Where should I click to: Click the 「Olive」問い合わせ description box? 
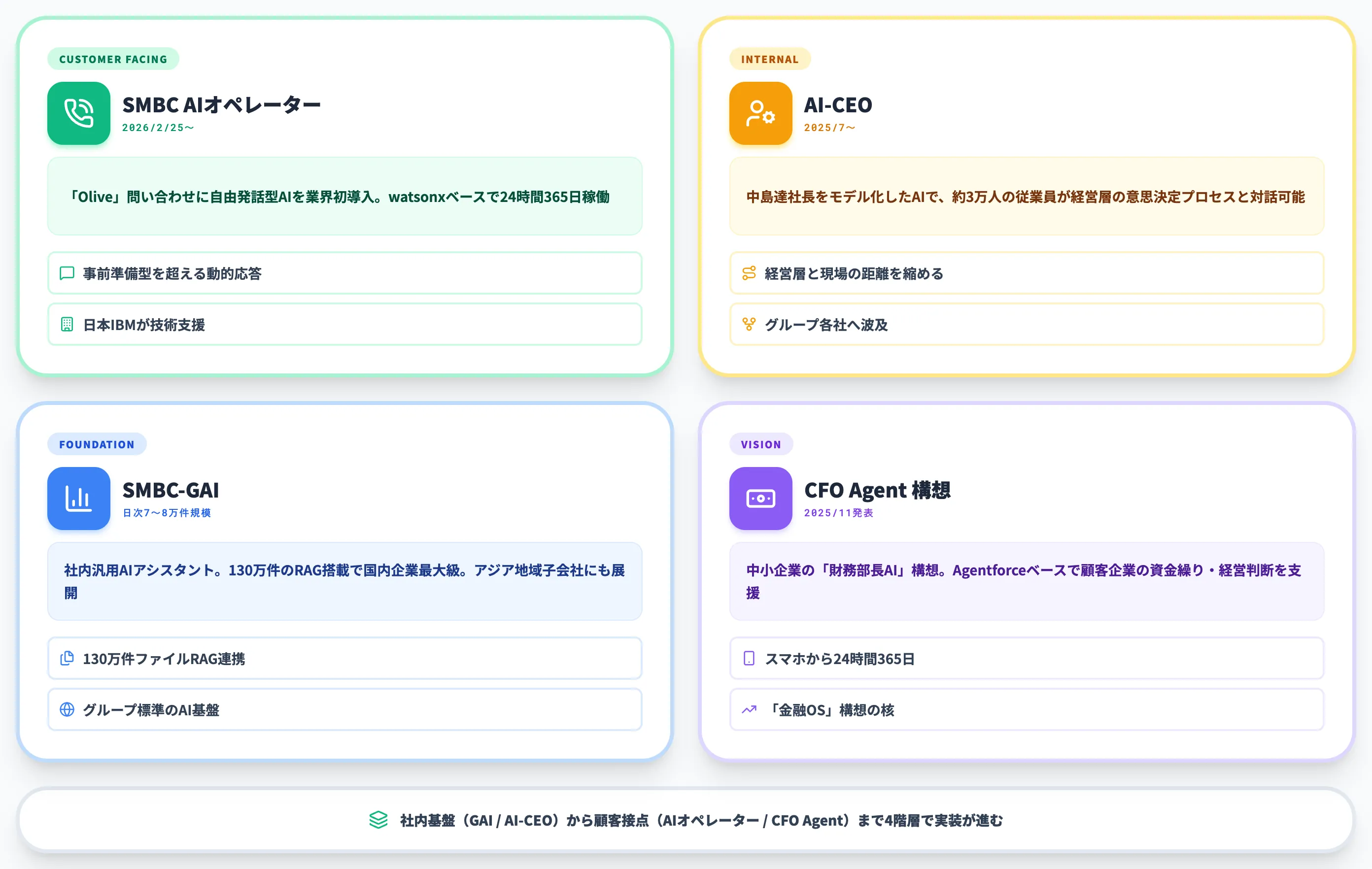[x=344, y=197]
